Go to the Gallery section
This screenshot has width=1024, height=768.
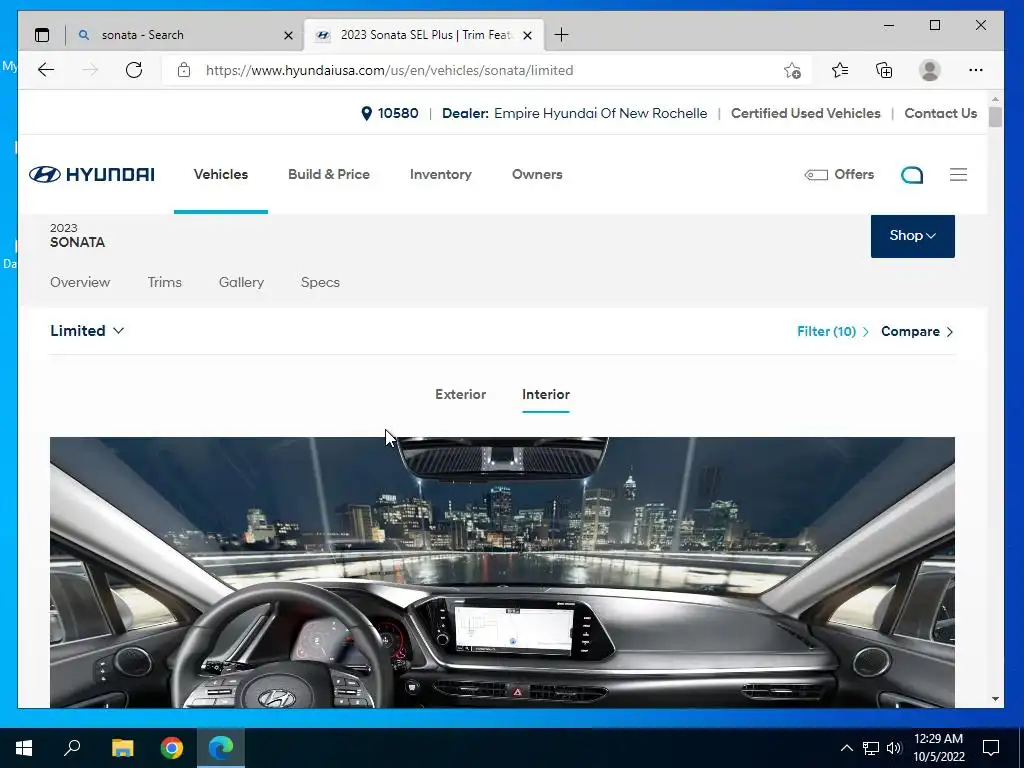pyautogui.click(x=241, y=282)
